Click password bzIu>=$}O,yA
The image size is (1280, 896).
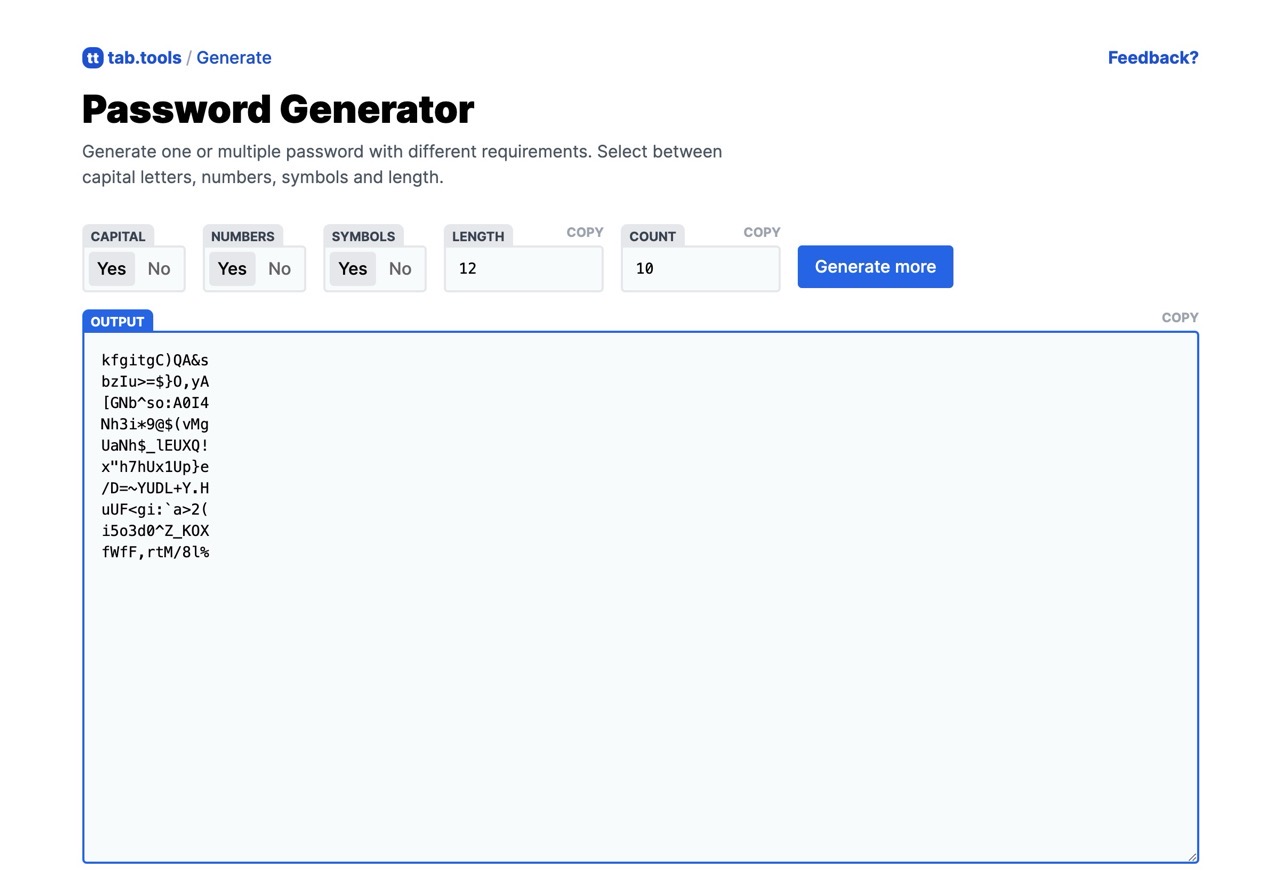(x=155, y=381)
